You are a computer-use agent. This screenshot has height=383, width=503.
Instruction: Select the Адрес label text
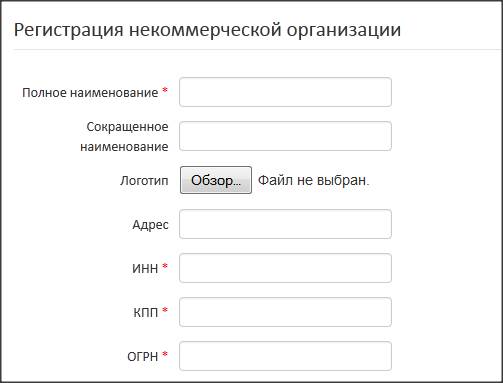click(150, 225)
